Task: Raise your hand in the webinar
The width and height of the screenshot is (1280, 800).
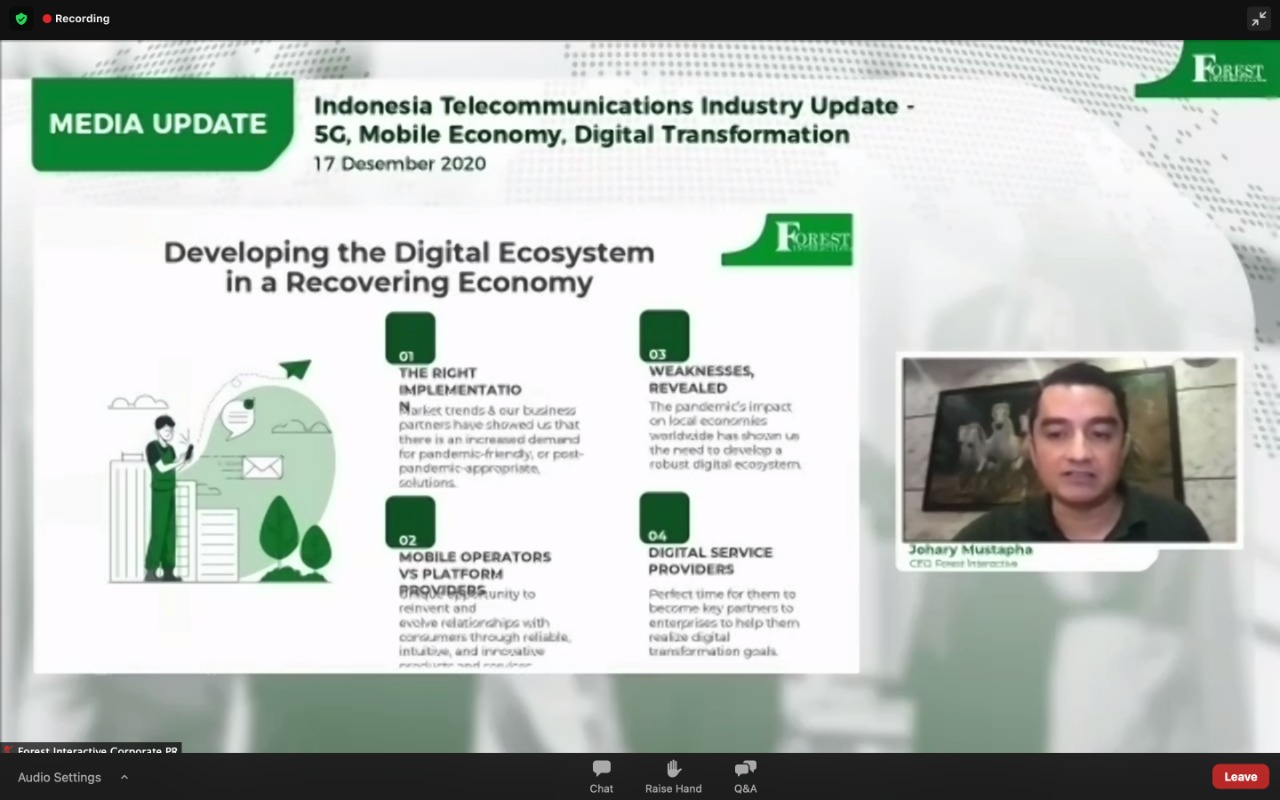Action: 673,775
